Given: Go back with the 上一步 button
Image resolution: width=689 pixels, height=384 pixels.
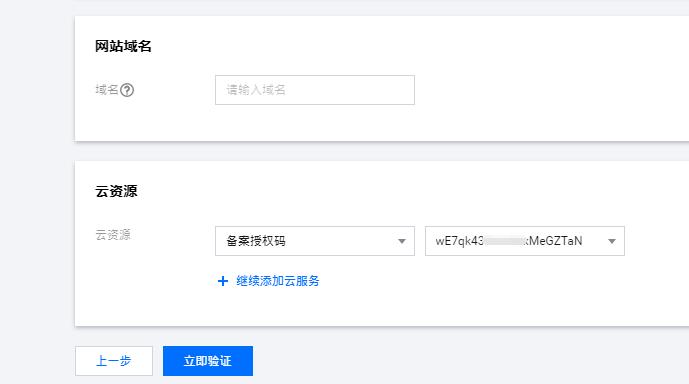Looking at the screenshot, I should click(x=114, y=361).
